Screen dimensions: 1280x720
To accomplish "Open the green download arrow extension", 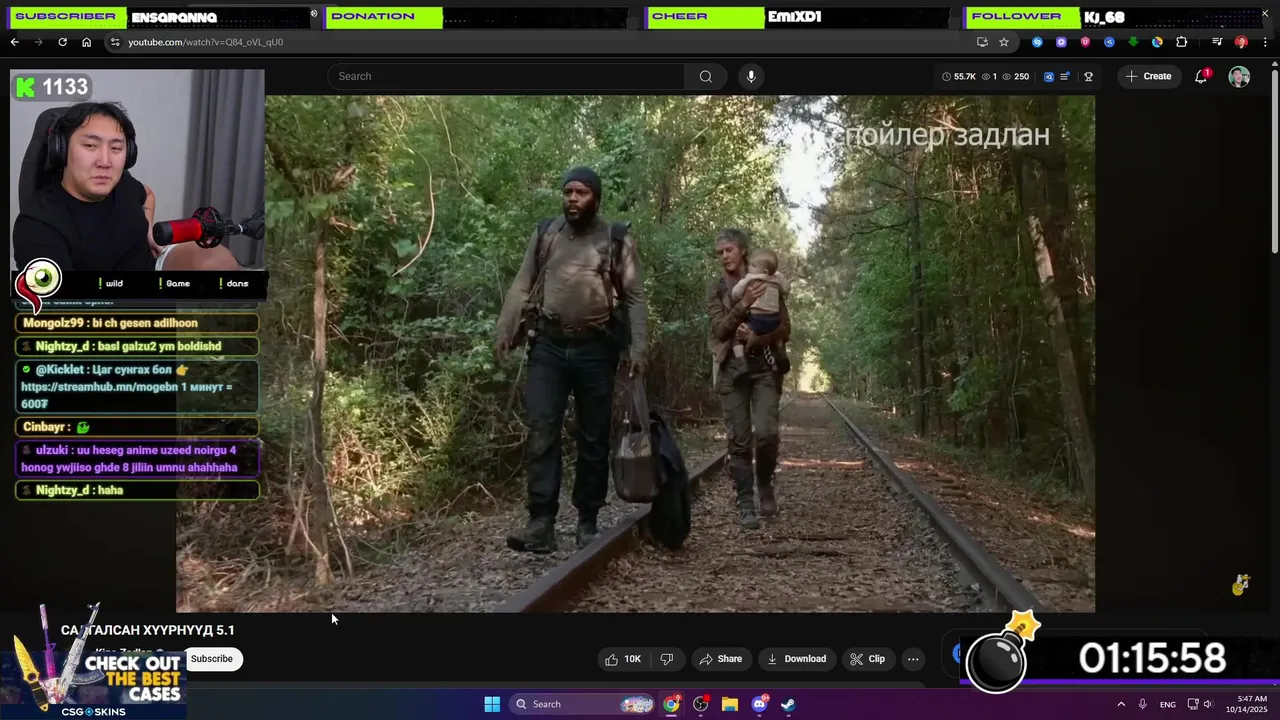I will pos(1133,42).
